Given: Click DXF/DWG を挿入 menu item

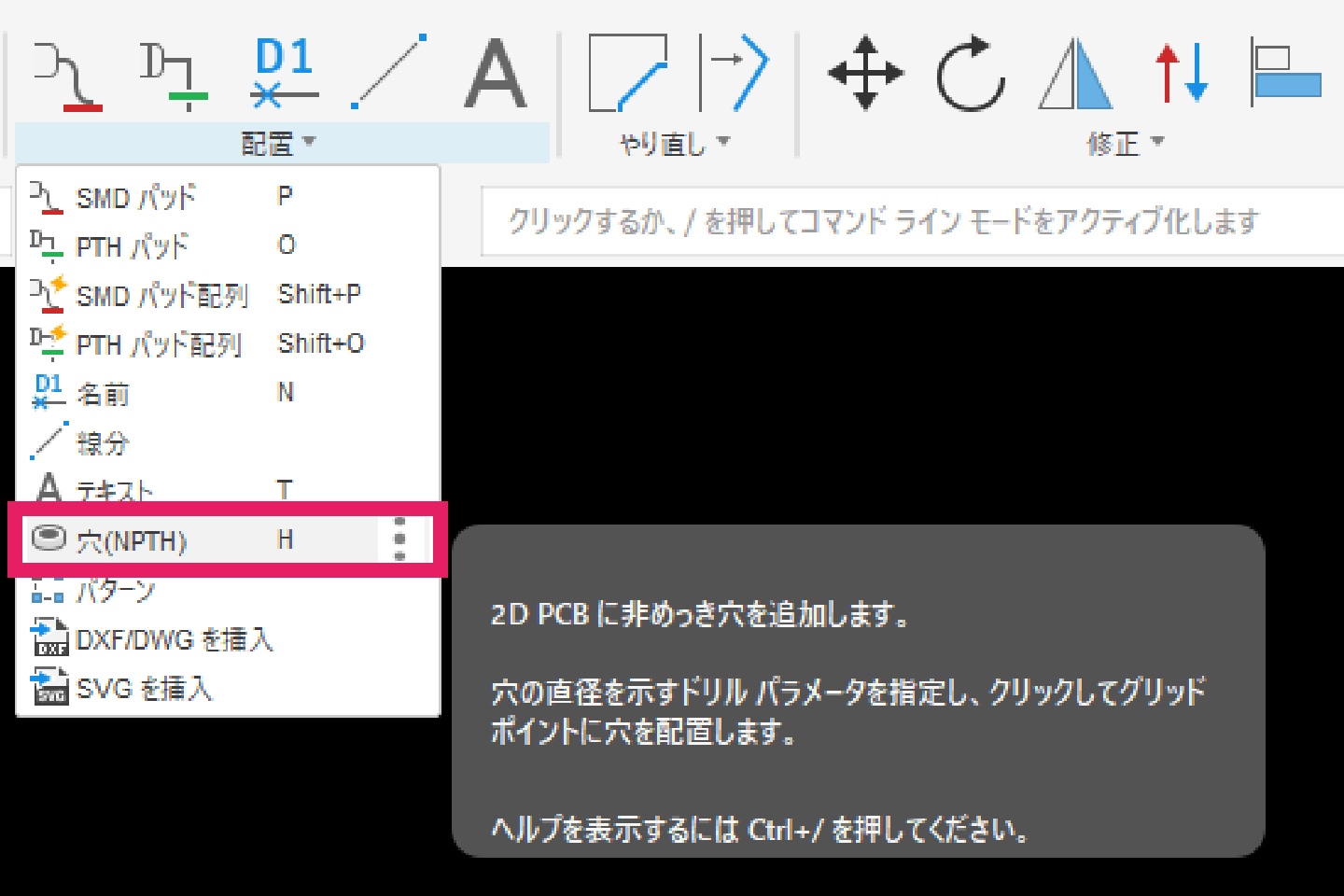Looking at the screenshot, I should coord(174,640).
